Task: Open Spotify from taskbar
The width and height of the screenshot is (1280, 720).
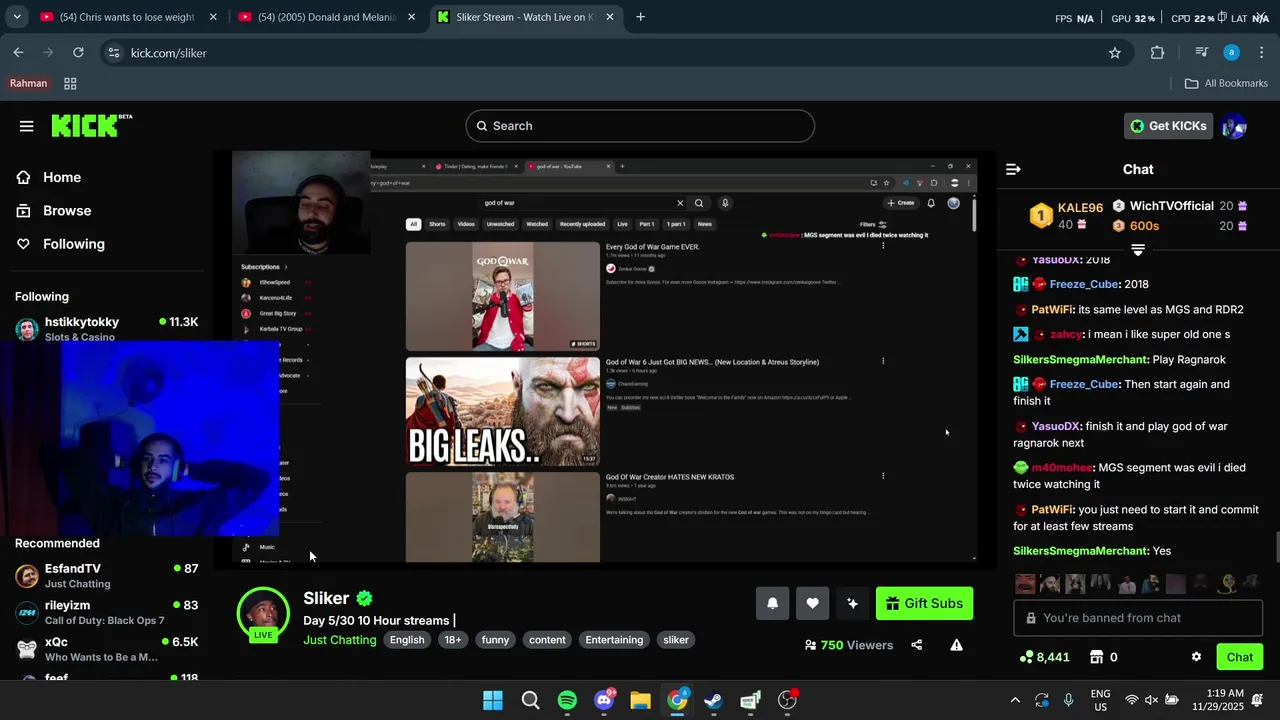Action: pyautogui.click(x=567, y=700)
